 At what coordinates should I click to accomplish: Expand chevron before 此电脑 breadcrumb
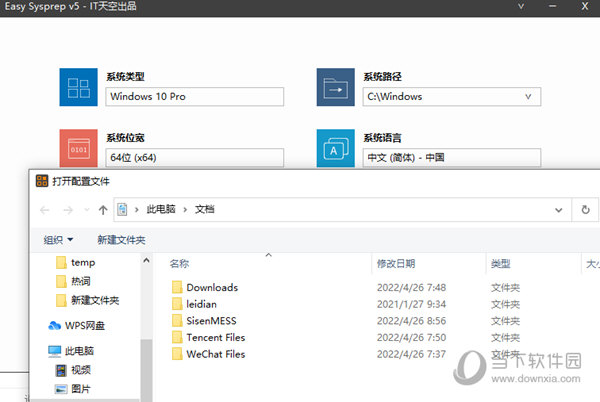pos(137,210)
